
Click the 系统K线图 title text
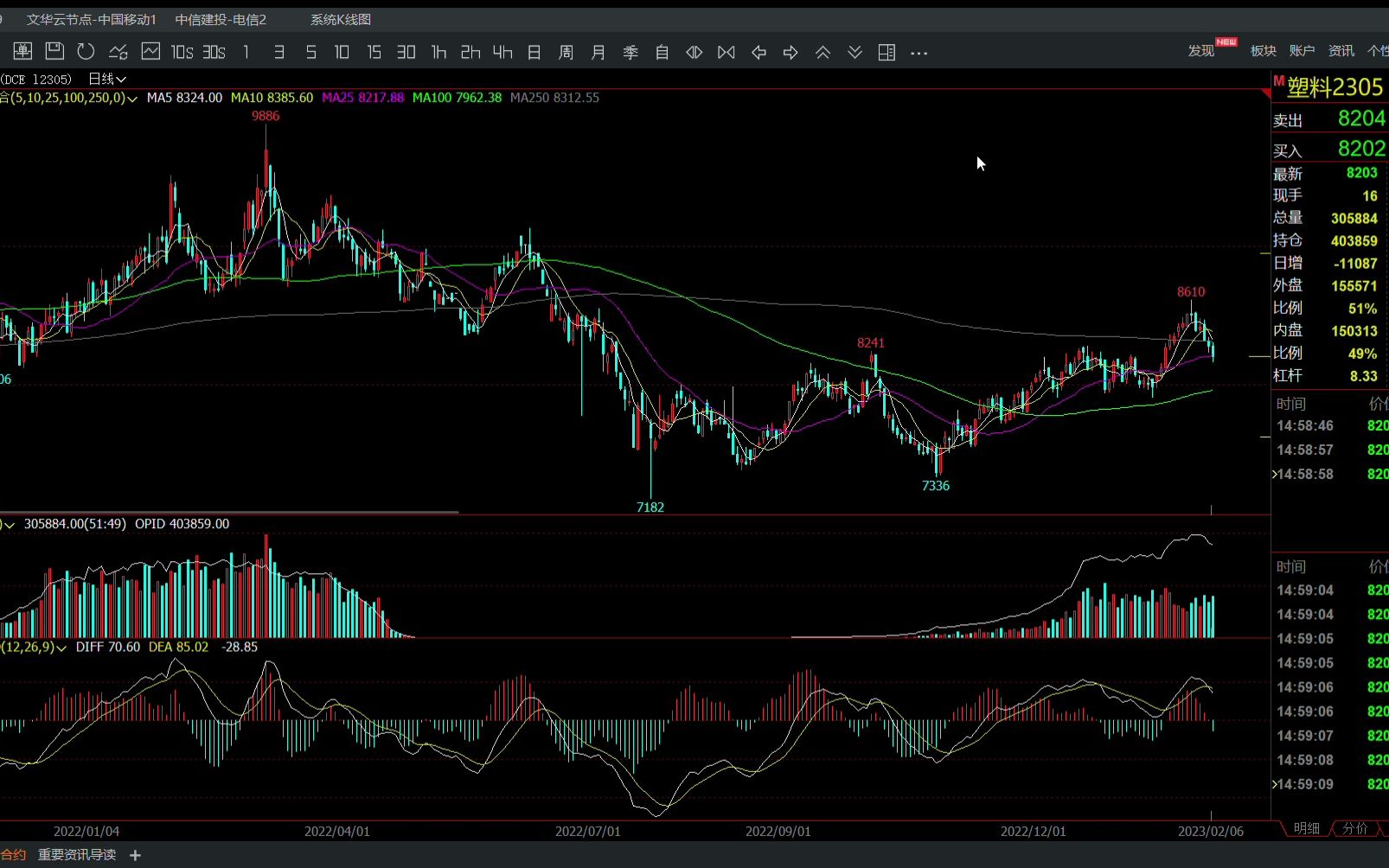[x=341, y=19]
